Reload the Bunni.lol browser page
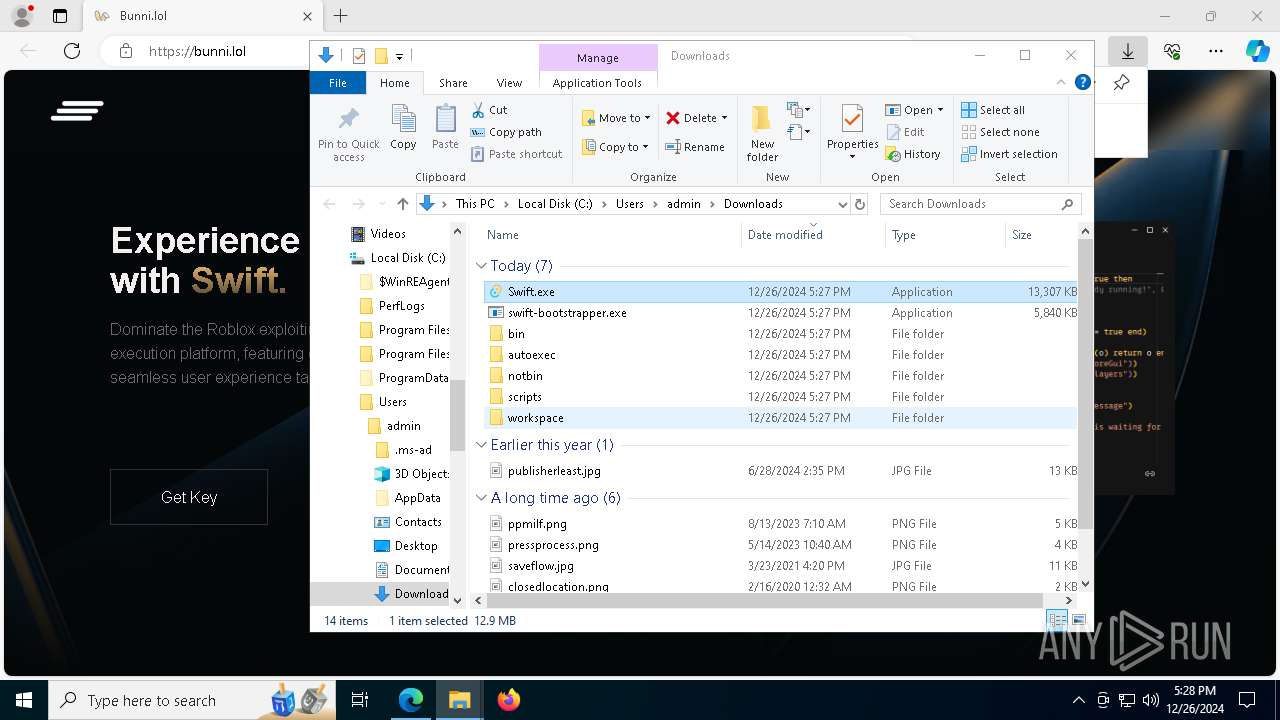Image resolution: width=1280 pixels, height=720 pixels. [72, 51]
